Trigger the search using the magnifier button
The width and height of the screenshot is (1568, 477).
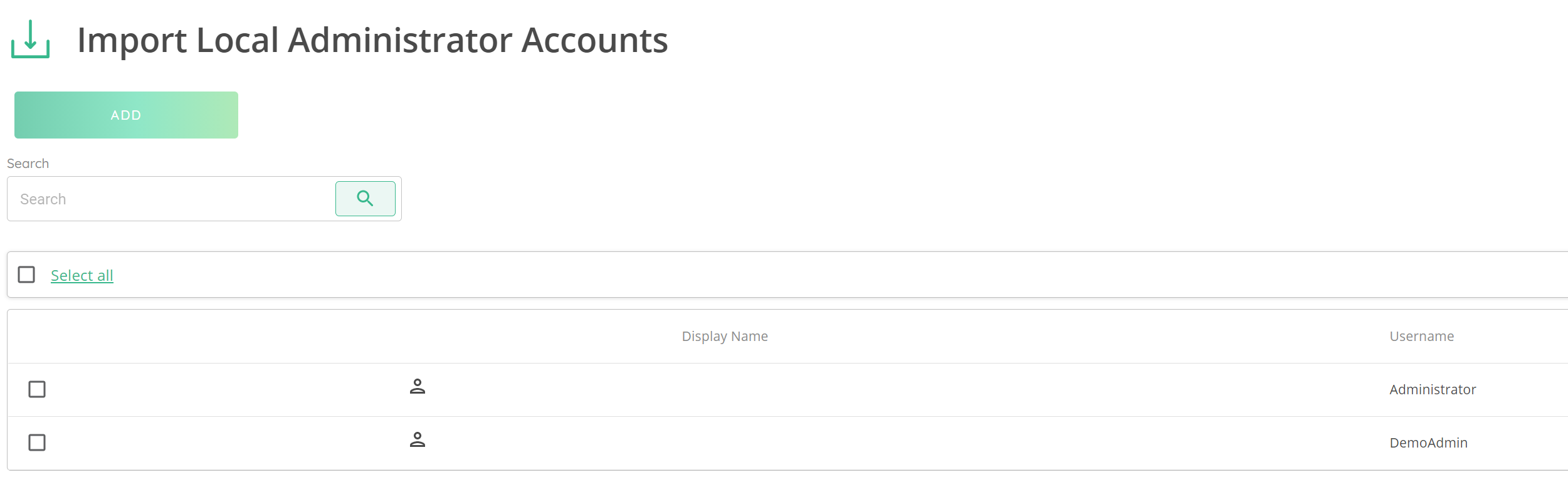pos(366,199)
